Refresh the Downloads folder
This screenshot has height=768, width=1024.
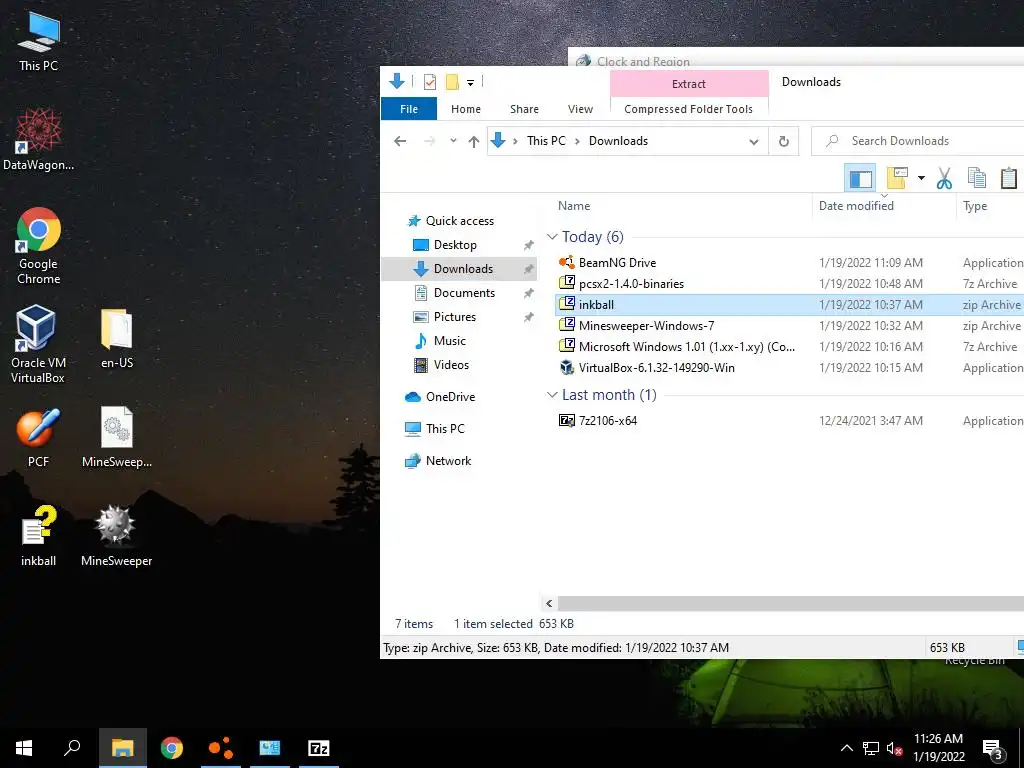coord(784,141)
